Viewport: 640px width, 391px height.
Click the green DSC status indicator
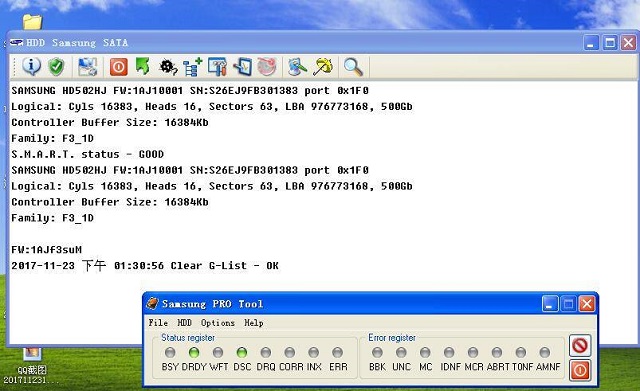pos(242,352)
